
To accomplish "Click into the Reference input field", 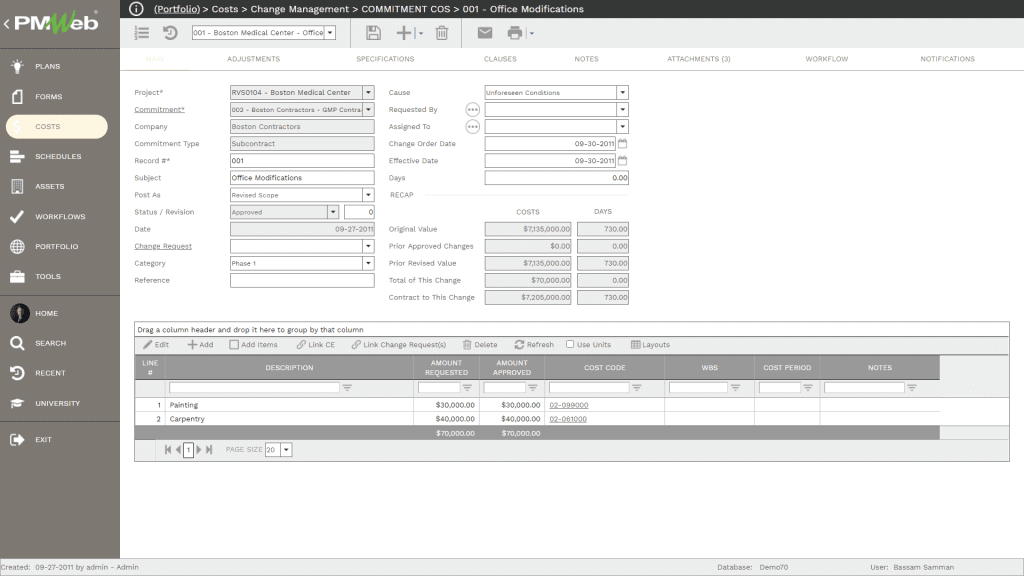I will point(302,280).
